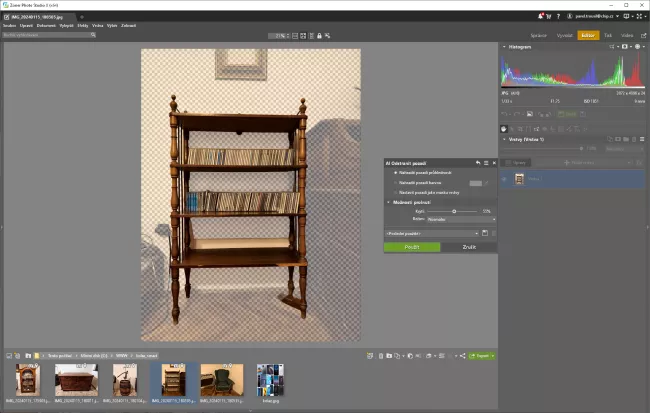Select the Nastavit pozadí jako masku vrstvy option
Screen dimensions: 650x413
395,193
